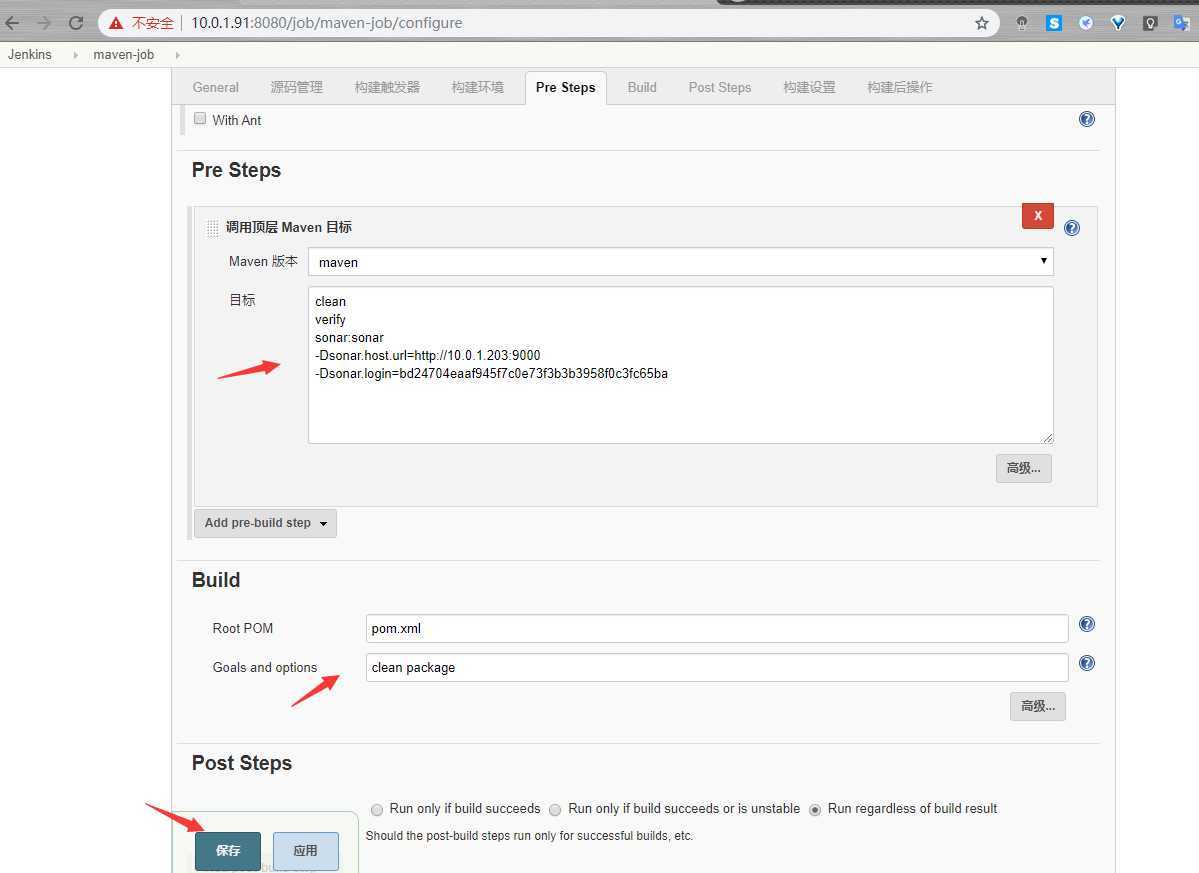Switch to the 构建触发器 tab
The width and height of the screenshot is (1199, 873).
[x=388, y=87]
